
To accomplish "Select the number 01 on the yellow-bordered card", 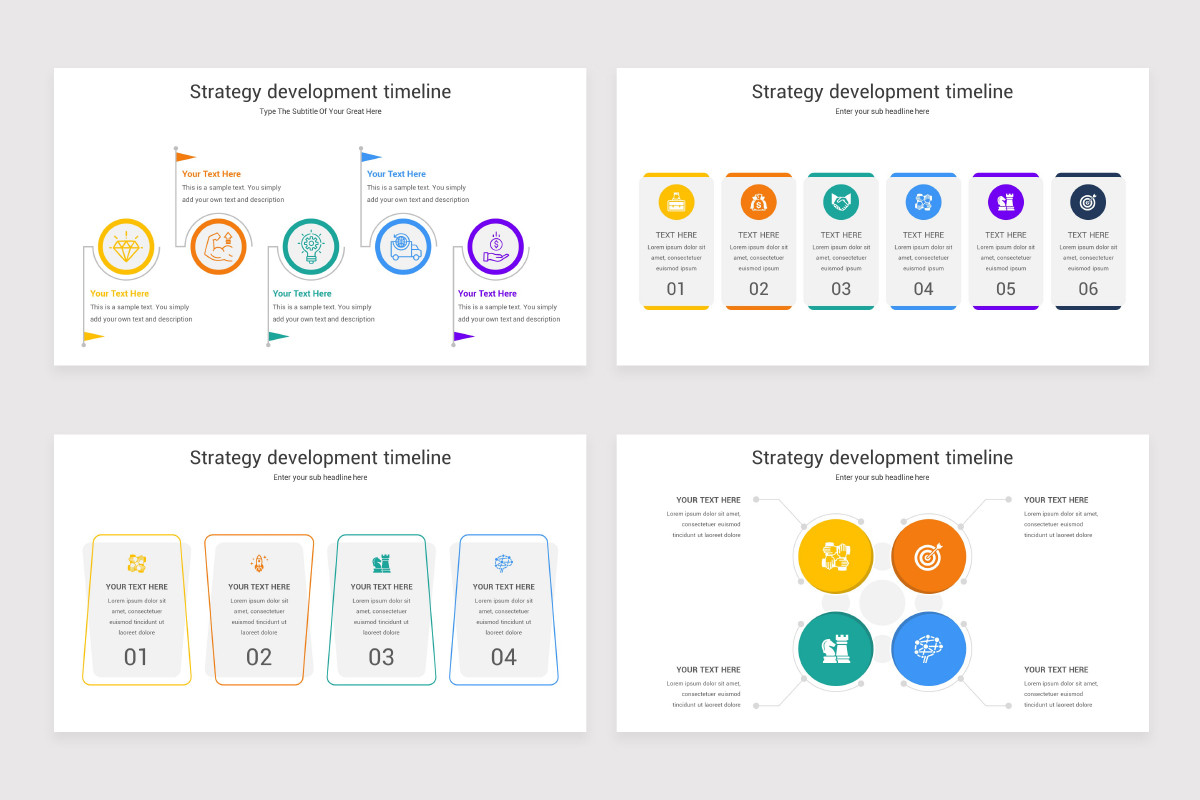I will (137, 657).
